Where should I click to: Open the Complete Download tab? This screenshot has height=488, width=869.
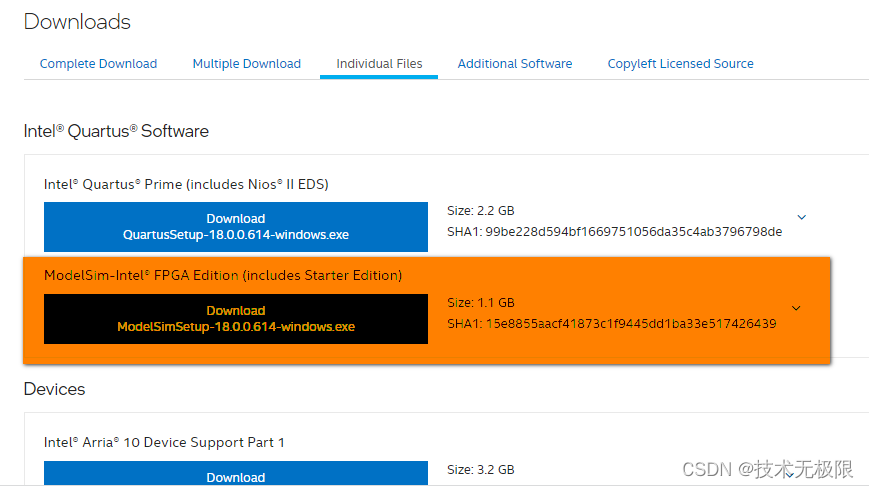(98, 64)
